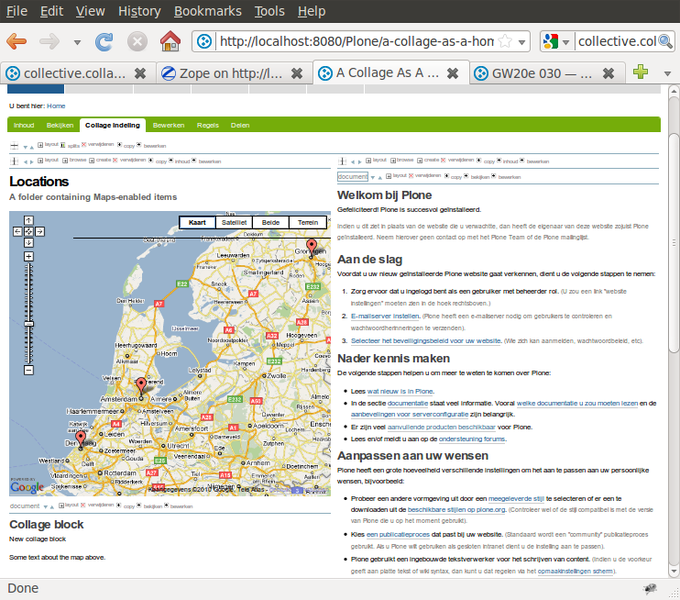680x600 pixels.
Task: Open the Bookmarks menu
Action: [x=208, y=11]
